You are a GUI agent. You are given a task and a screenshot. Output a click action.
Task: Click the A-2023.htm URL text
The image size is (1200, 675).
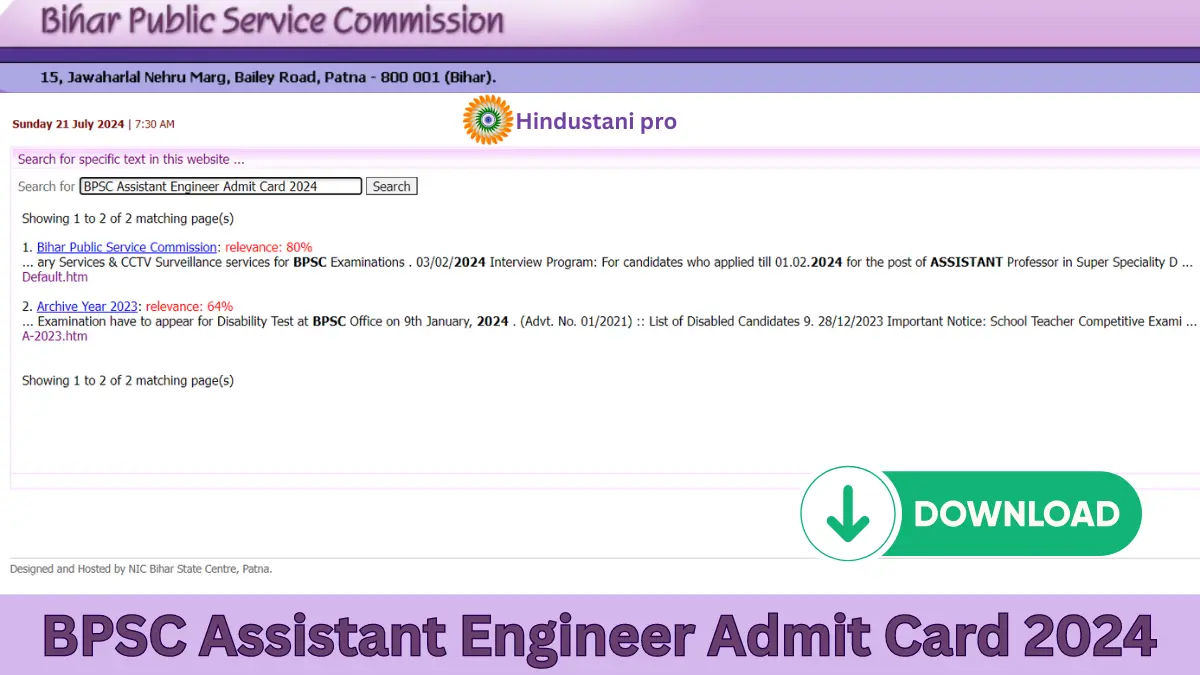pos(55,336)
